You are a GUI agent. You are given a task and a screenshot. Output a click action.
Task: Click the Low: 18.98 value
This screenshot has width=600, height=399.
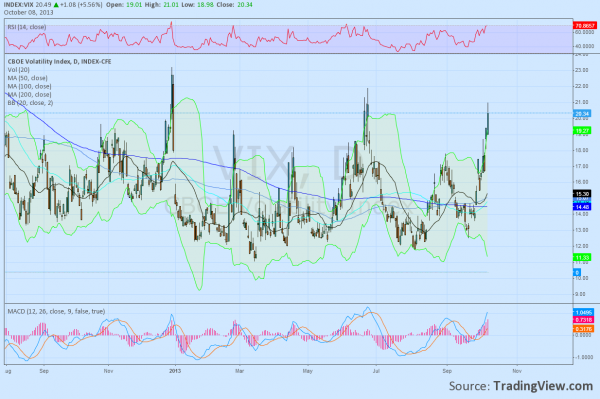tap(197, 5)
